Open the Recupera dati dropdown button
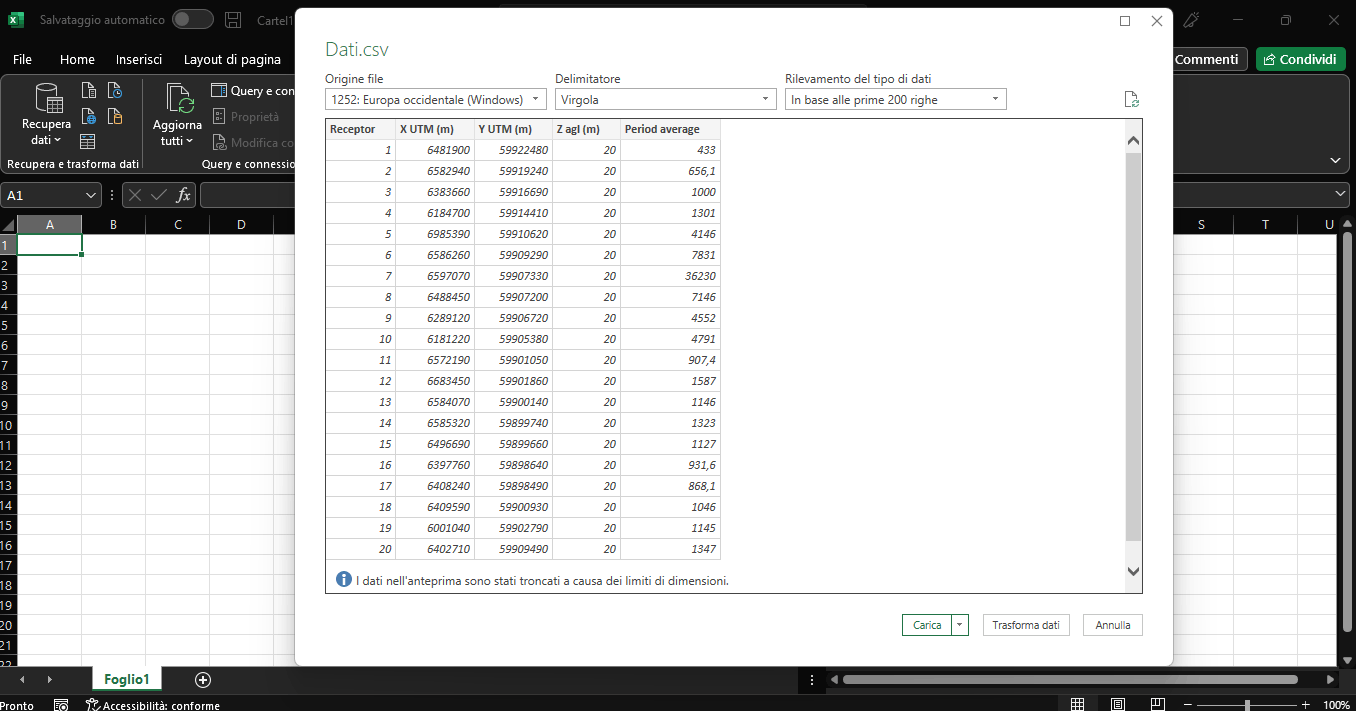1356x711 pixels. [47, 115]
